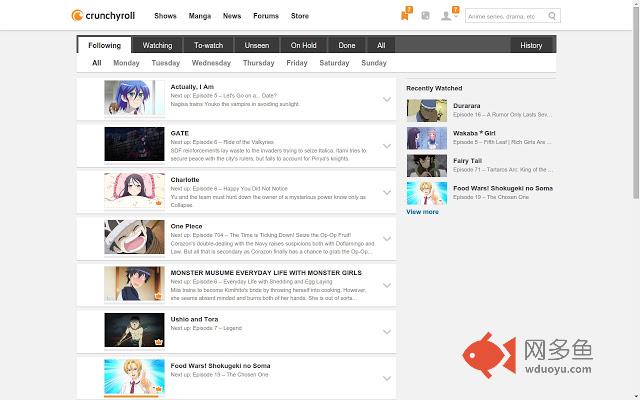Expand the Actually, I Am row chevron
The image size is (640, 400).
point(387,99)
